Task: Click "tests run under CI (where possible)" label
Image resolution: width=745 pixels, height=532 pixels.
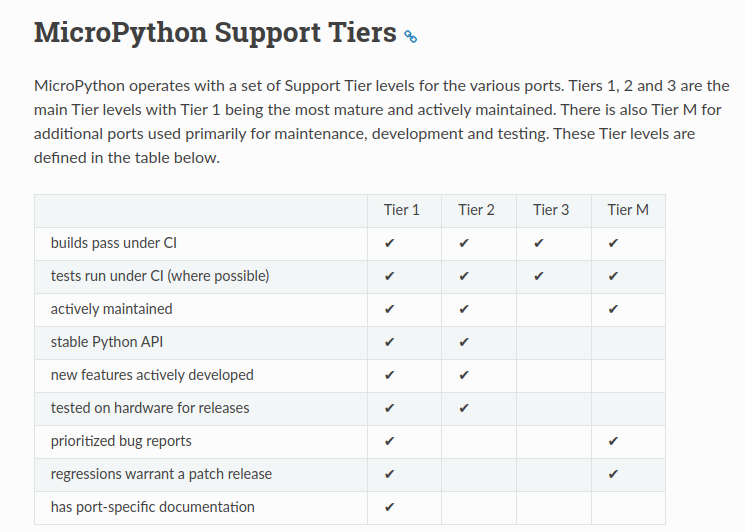Action: click(x=160, y=276)
